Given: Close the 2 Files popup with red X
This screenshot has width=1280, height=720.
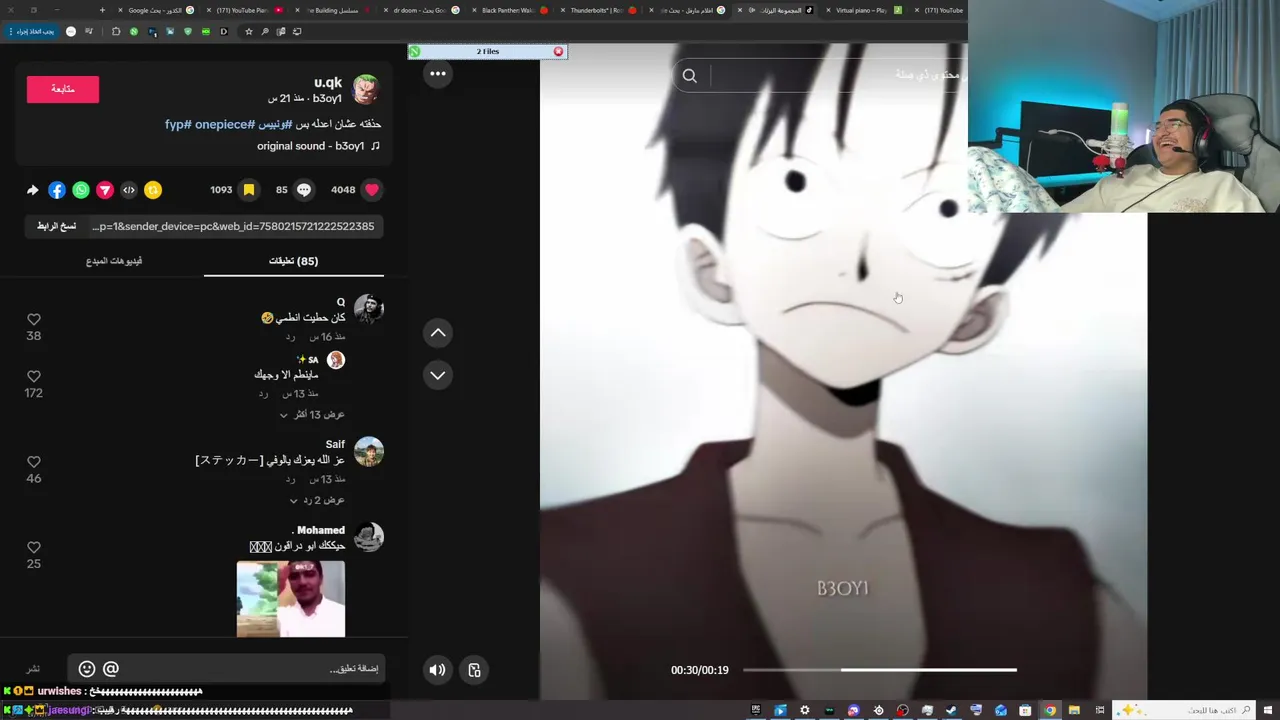Looking at the screenshot, I should point(558,51).
